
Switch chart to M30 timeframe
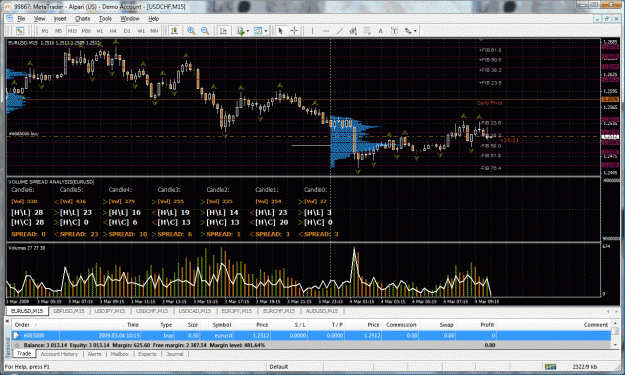[x=86, y=31]
